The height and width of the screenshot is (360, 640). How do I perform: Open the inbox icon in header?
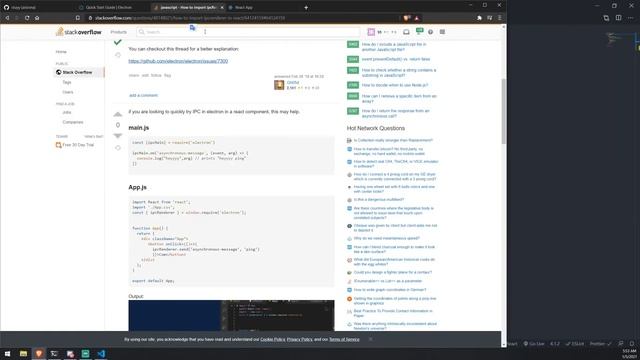[406, 32]
